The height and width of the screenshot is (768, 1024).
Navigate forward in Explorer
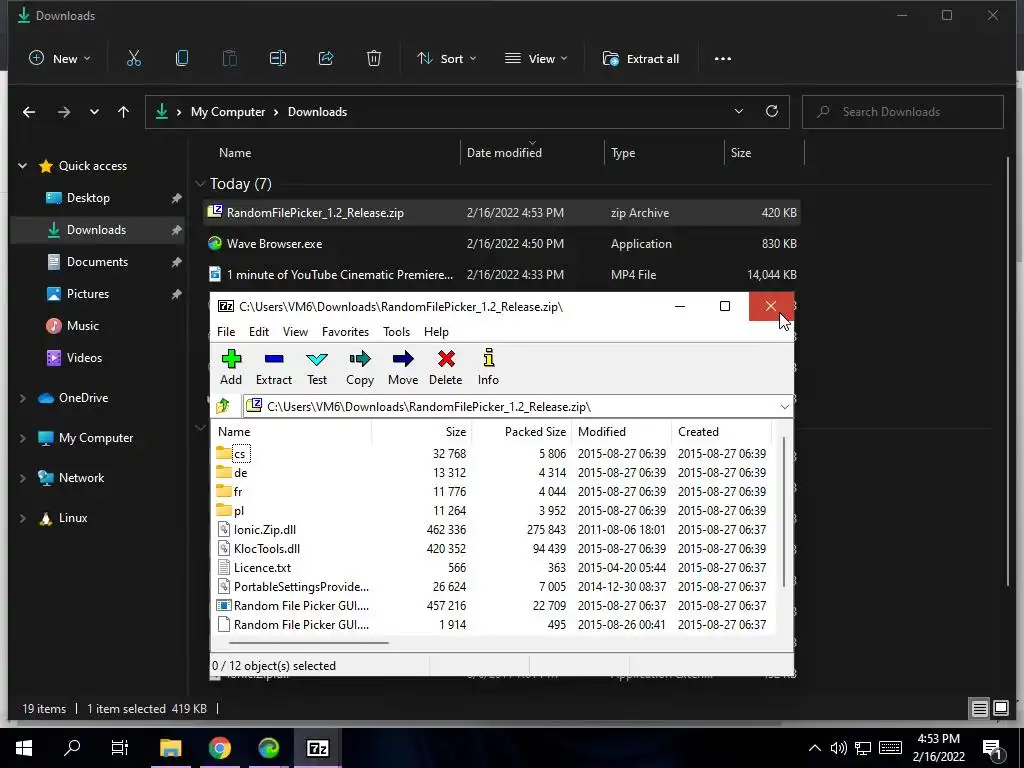click(63, 112)
